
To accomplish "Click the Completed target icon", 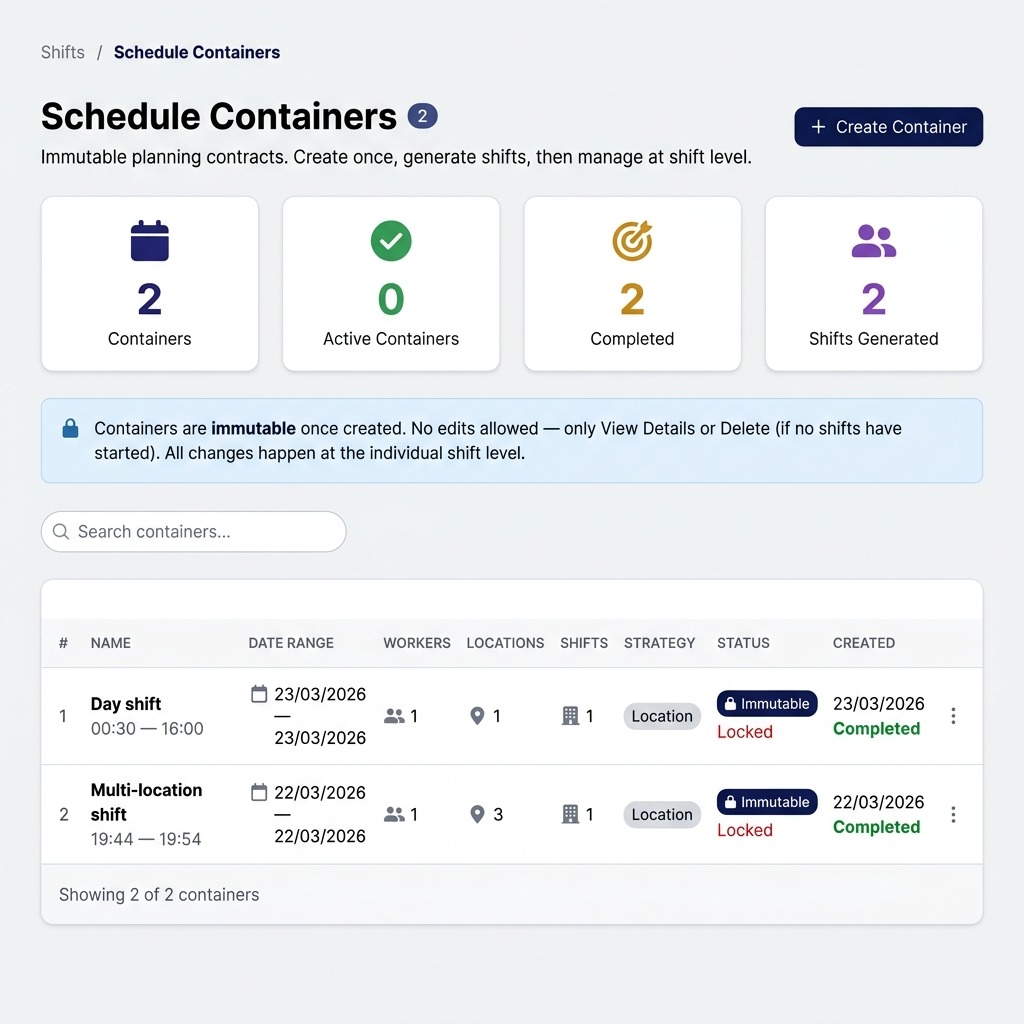I will click(x=632, y=241).
